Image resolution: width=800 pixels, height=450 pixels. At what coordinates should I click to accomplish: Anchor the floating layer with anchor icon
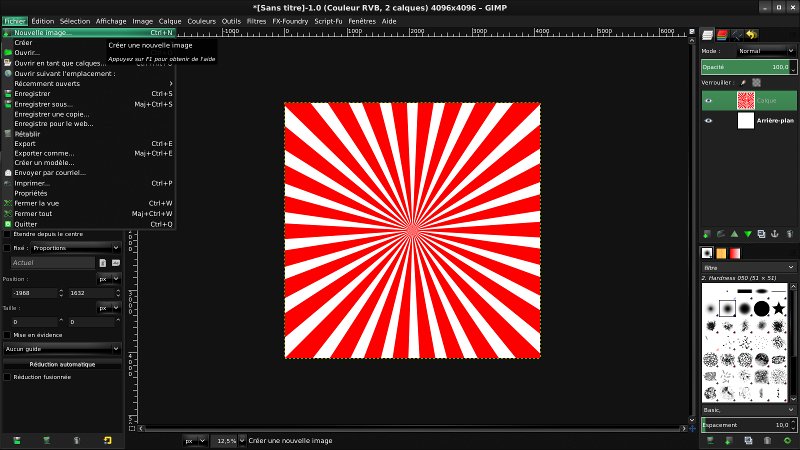(774, 234)
